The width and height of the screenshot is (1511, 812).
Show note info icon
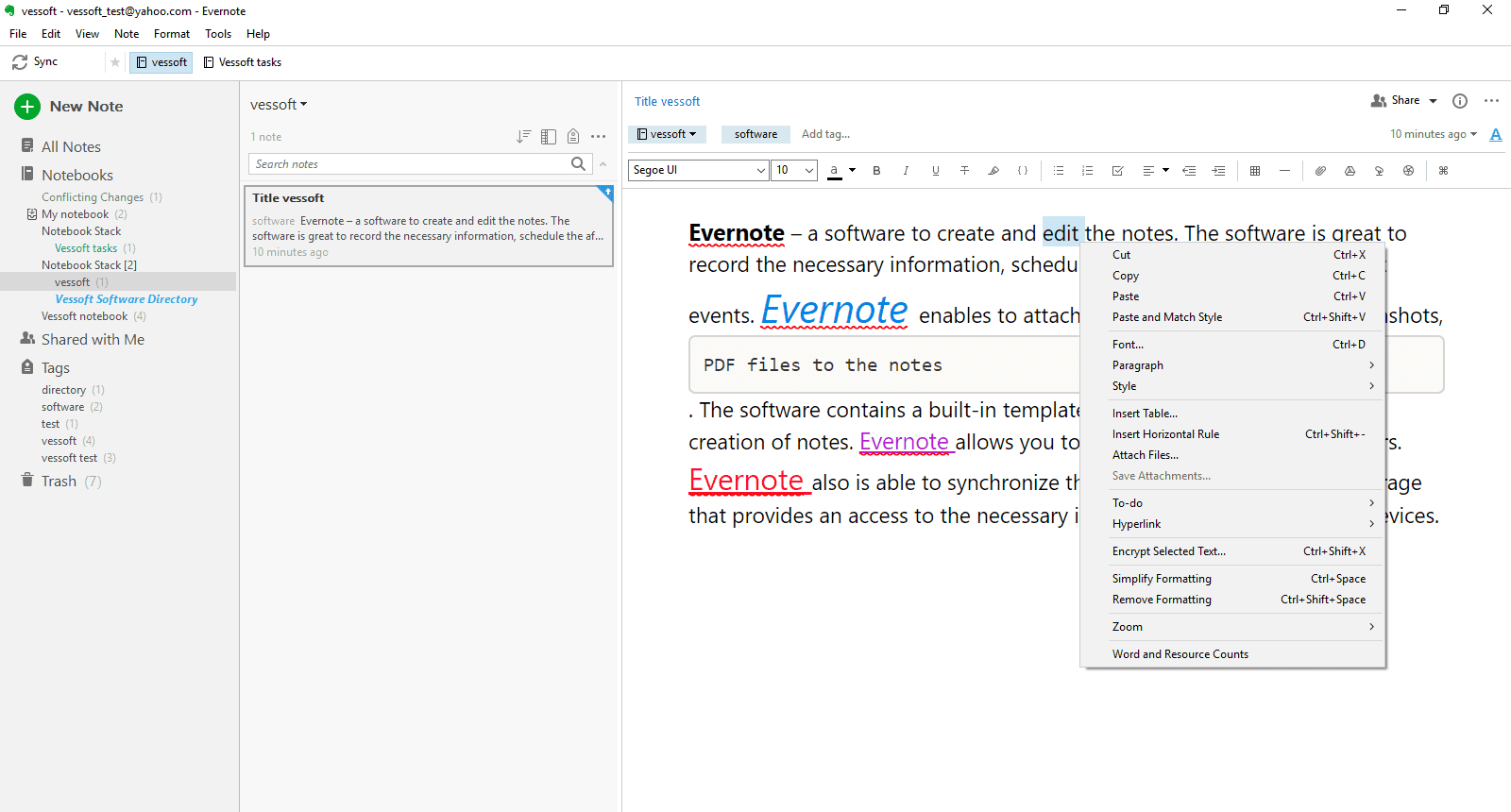click(1460, 101)
